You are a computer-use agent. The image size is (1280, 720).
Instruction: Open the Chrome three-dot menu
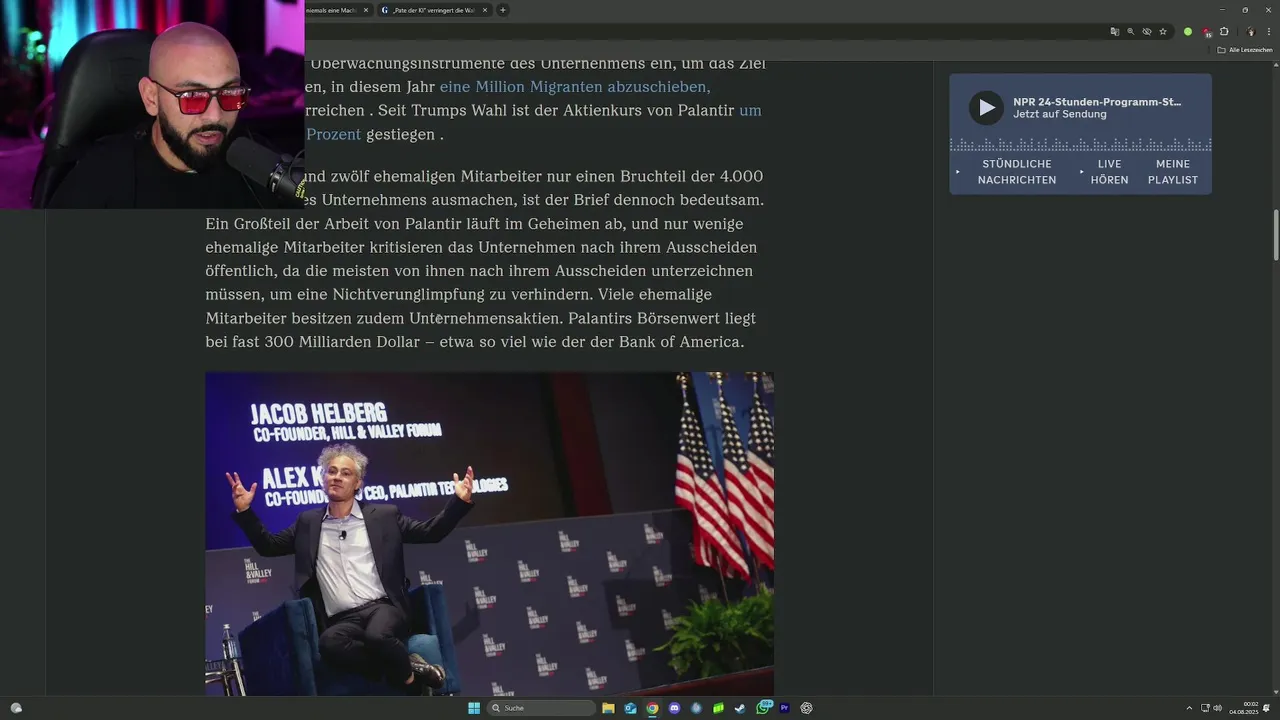pyautogui.click(x=1269, y=32)
